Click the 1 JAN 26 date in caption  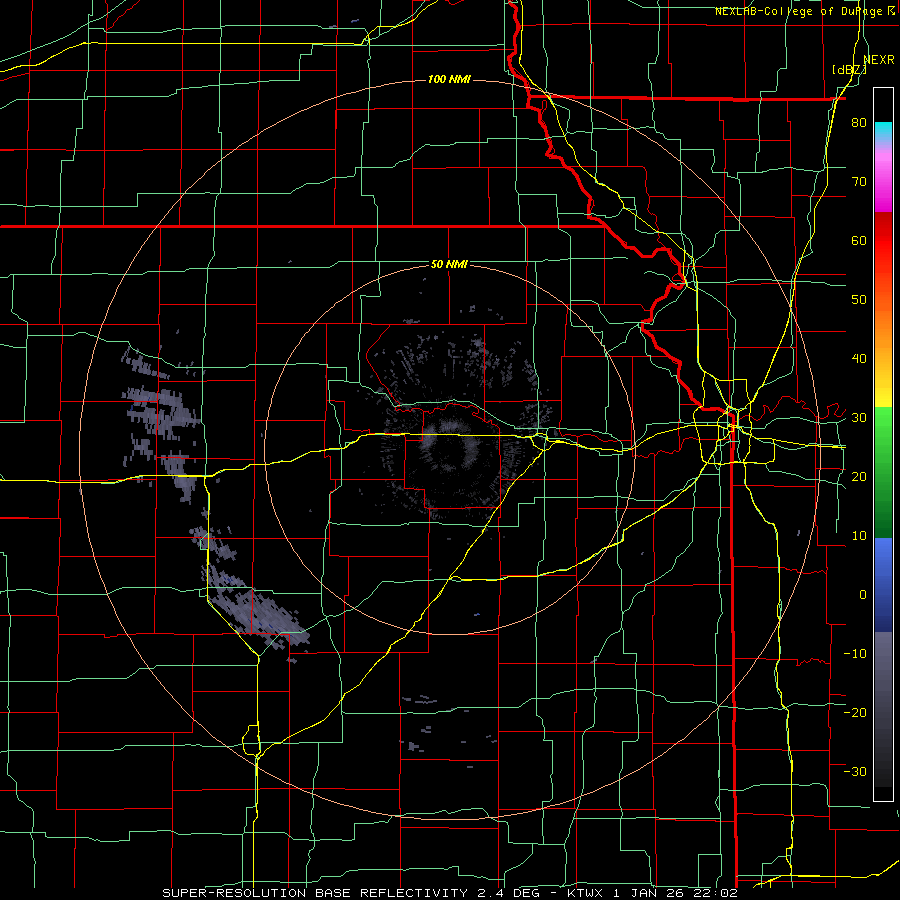click(x=649, y=893)
